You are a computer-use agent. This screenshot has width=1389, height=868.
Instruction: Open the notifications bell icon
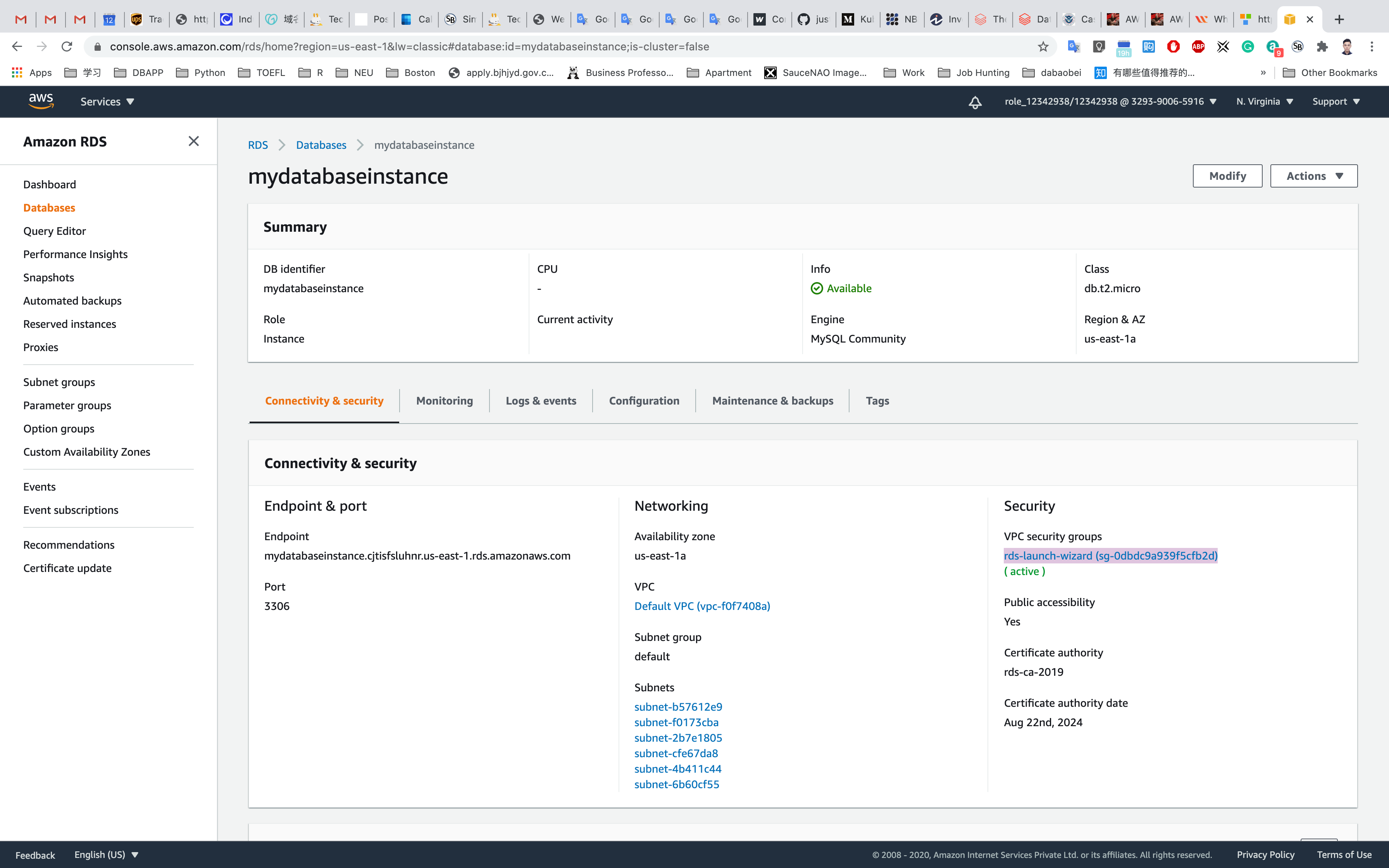(x=975, y=102)
